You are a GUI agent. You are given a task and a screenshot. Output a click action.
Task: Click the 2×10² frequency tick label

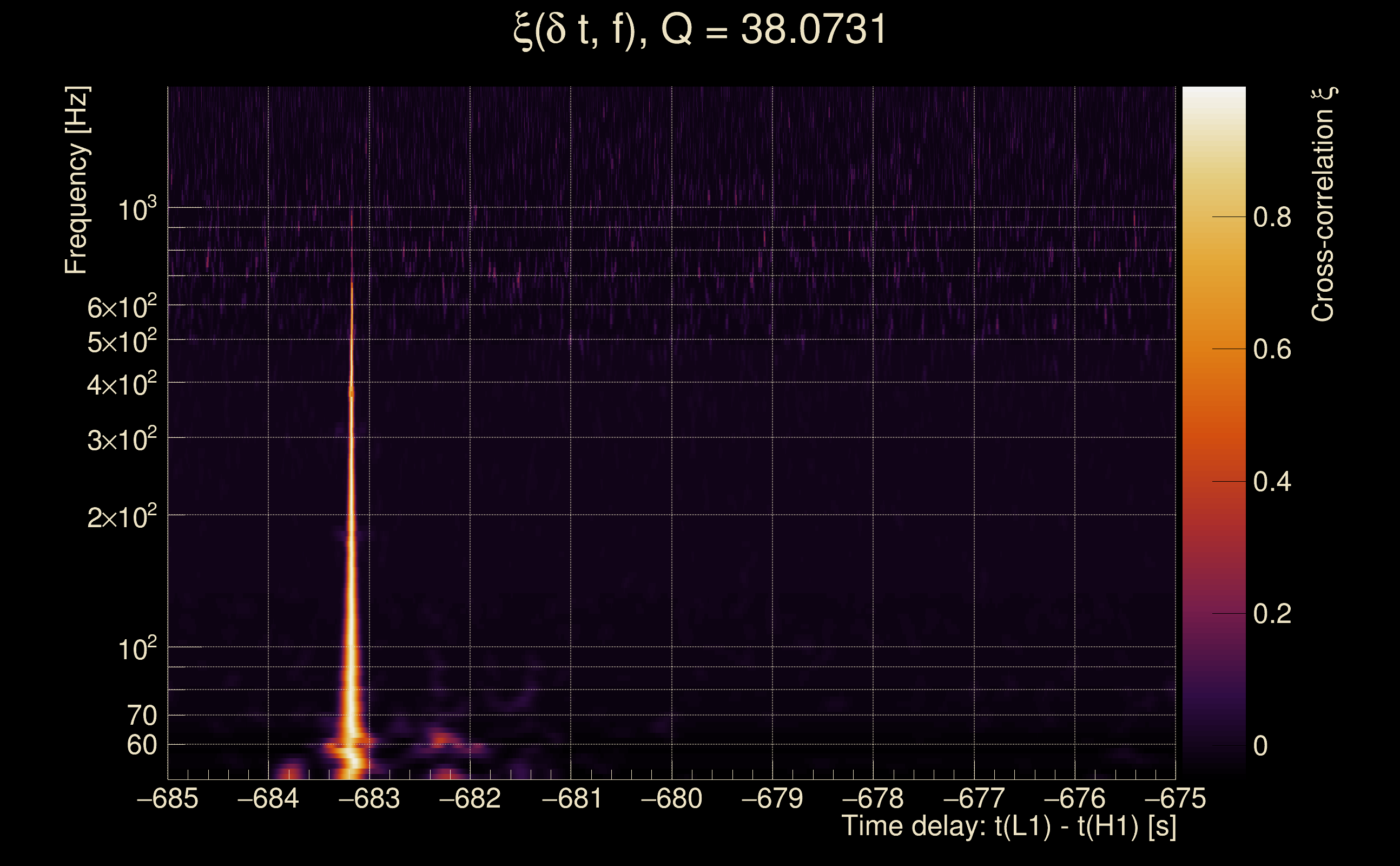tap(121, 517)
